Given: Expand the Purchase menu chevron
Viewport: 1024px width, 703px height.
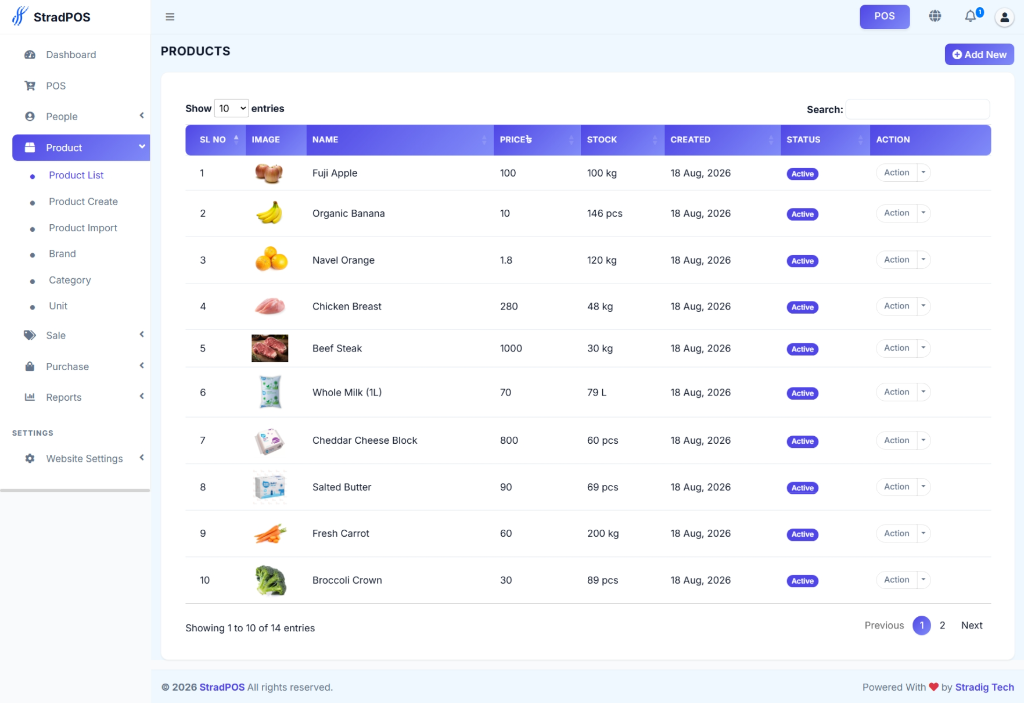Looking at the screenshot, I should point(142,366).
